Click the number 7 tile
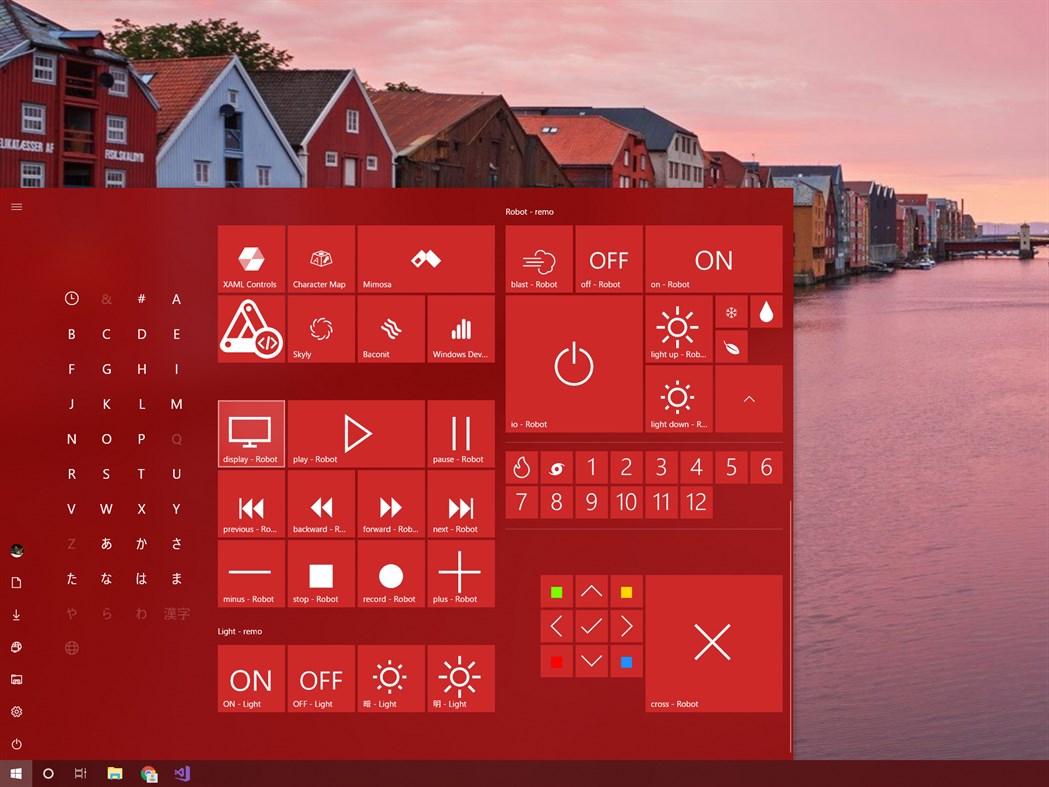The image size is (1049, 787). [x=522, y=502]
